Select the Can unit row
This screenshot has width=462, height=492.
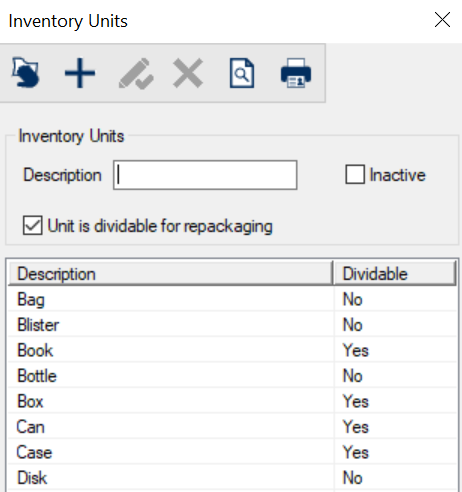click(x=232, y=427)
